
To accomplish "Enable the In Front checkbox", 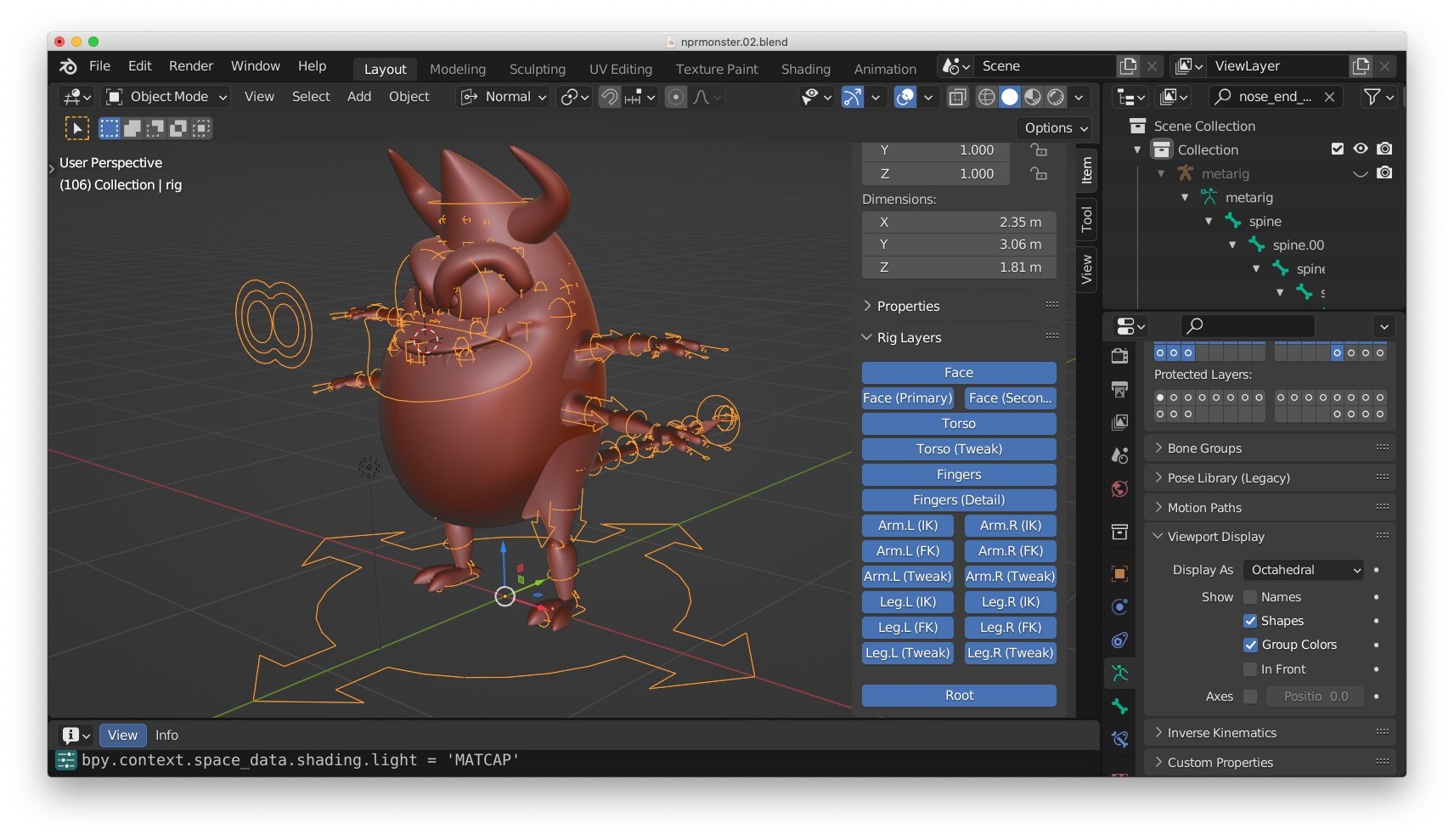I will click(1249, 669).
